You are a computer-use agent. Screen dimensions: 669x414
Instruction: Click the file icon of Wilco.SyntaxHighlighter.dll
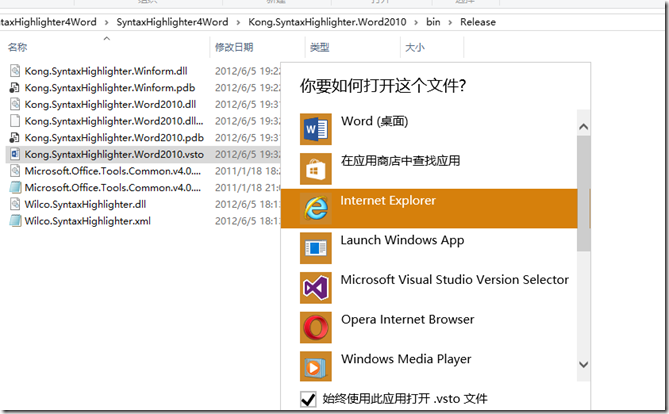(x=15, y=204)
